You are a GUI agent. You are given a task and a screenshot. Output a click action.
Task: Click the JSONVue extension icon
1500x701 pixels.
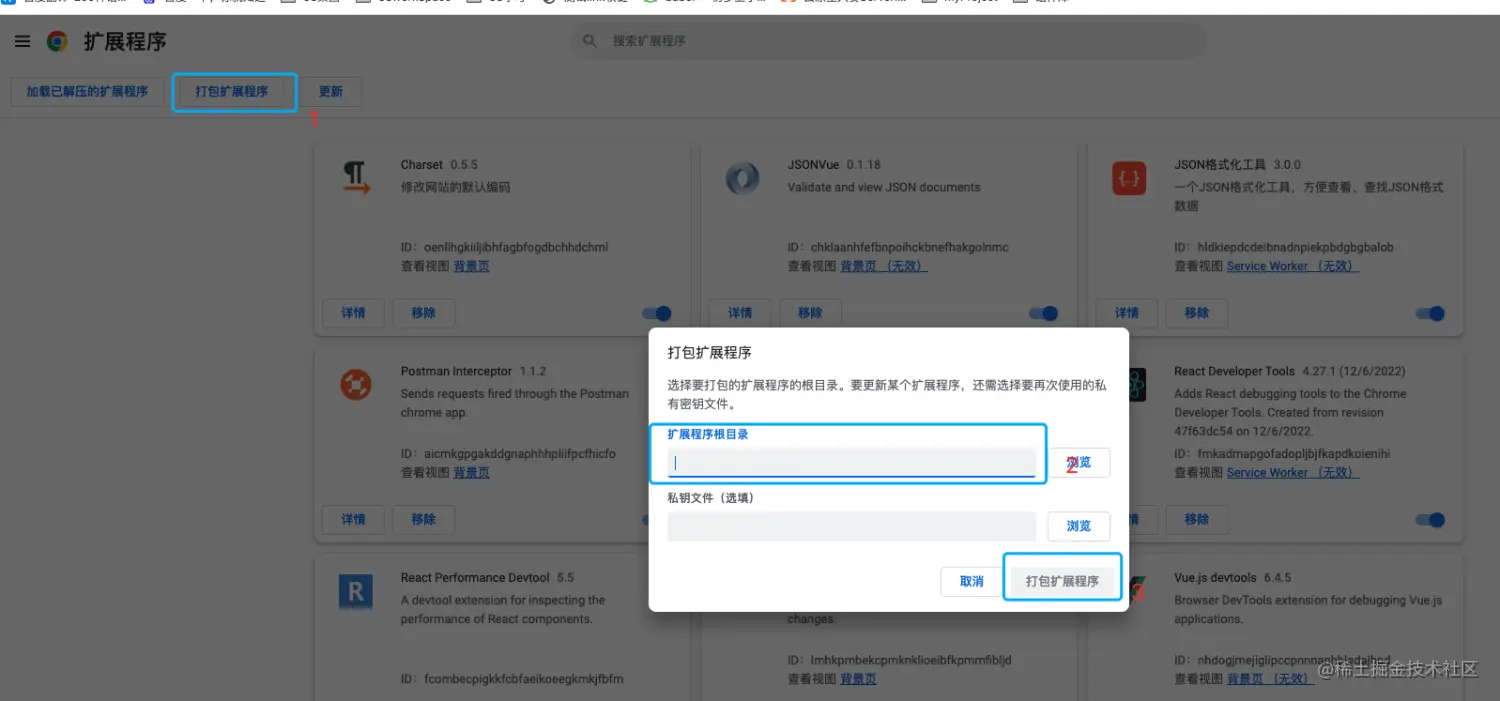click(x=742, y=178)
